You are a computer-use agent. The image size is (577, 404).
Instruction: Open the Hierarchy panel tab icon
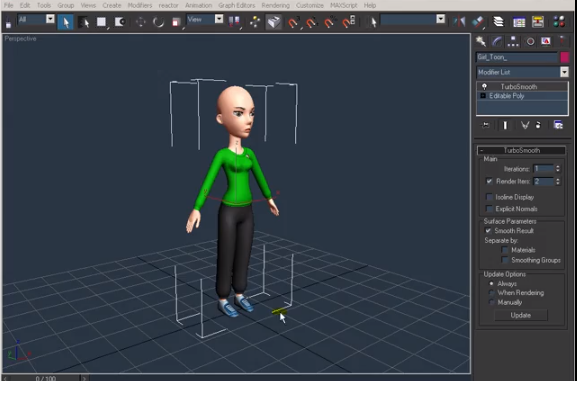(x=513, y=42)
